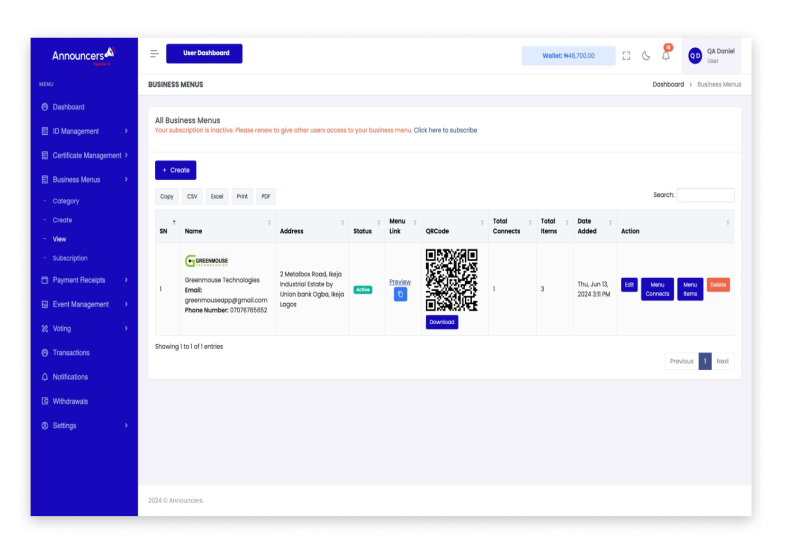
Task: Click the Announcers logo
Action: [82, 56]
